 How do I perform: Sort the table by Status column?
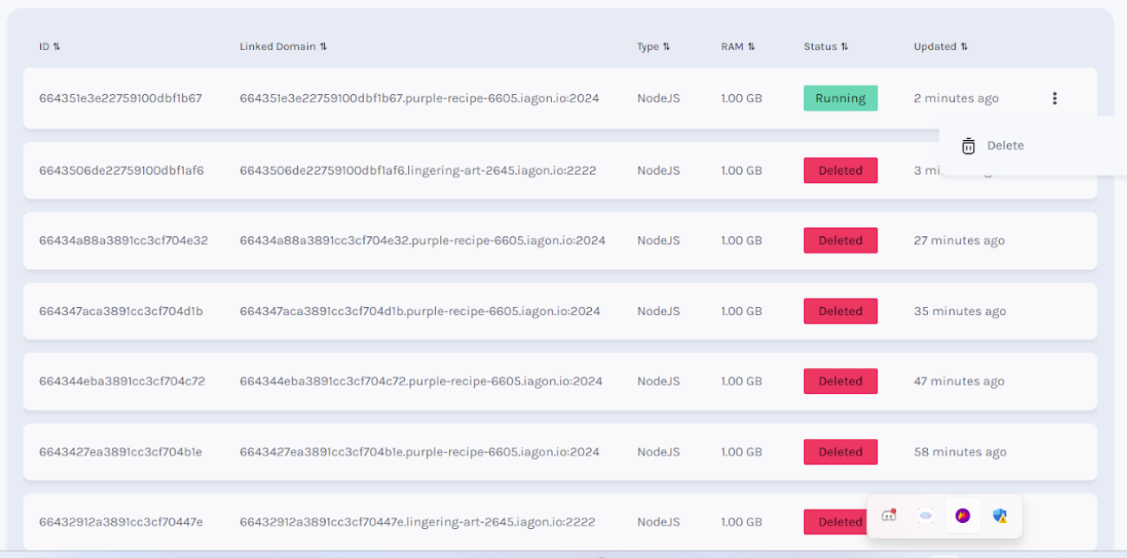pyautogui.click(x=844, y=47)
